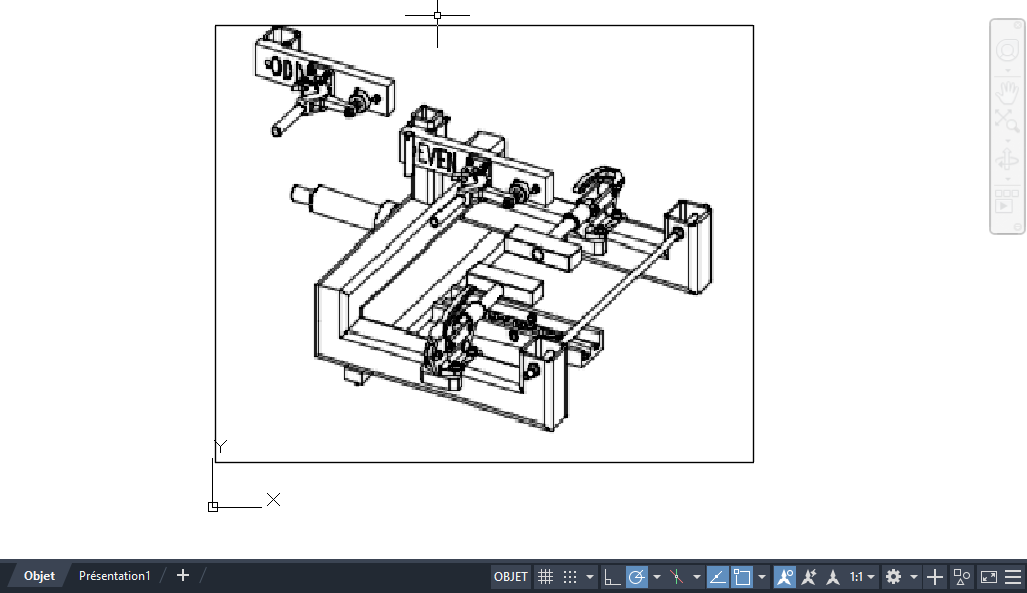This screenshot has width=1027, height=593.
Task: Toggle ortho mode in status bar
Action: pyautogui.click(x=612, y=577)
